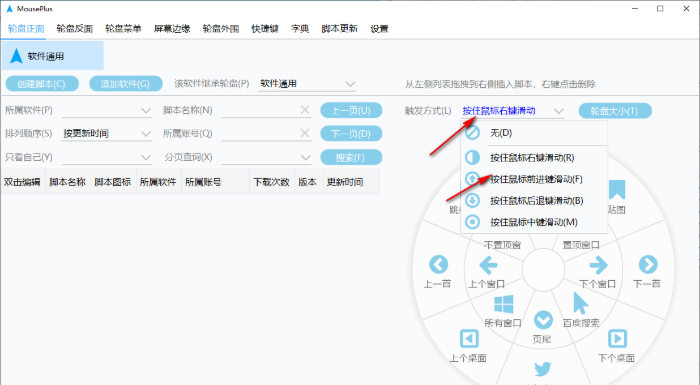
Task: Click the 轮盘大小(T) button
Action: tap(615, 111)
